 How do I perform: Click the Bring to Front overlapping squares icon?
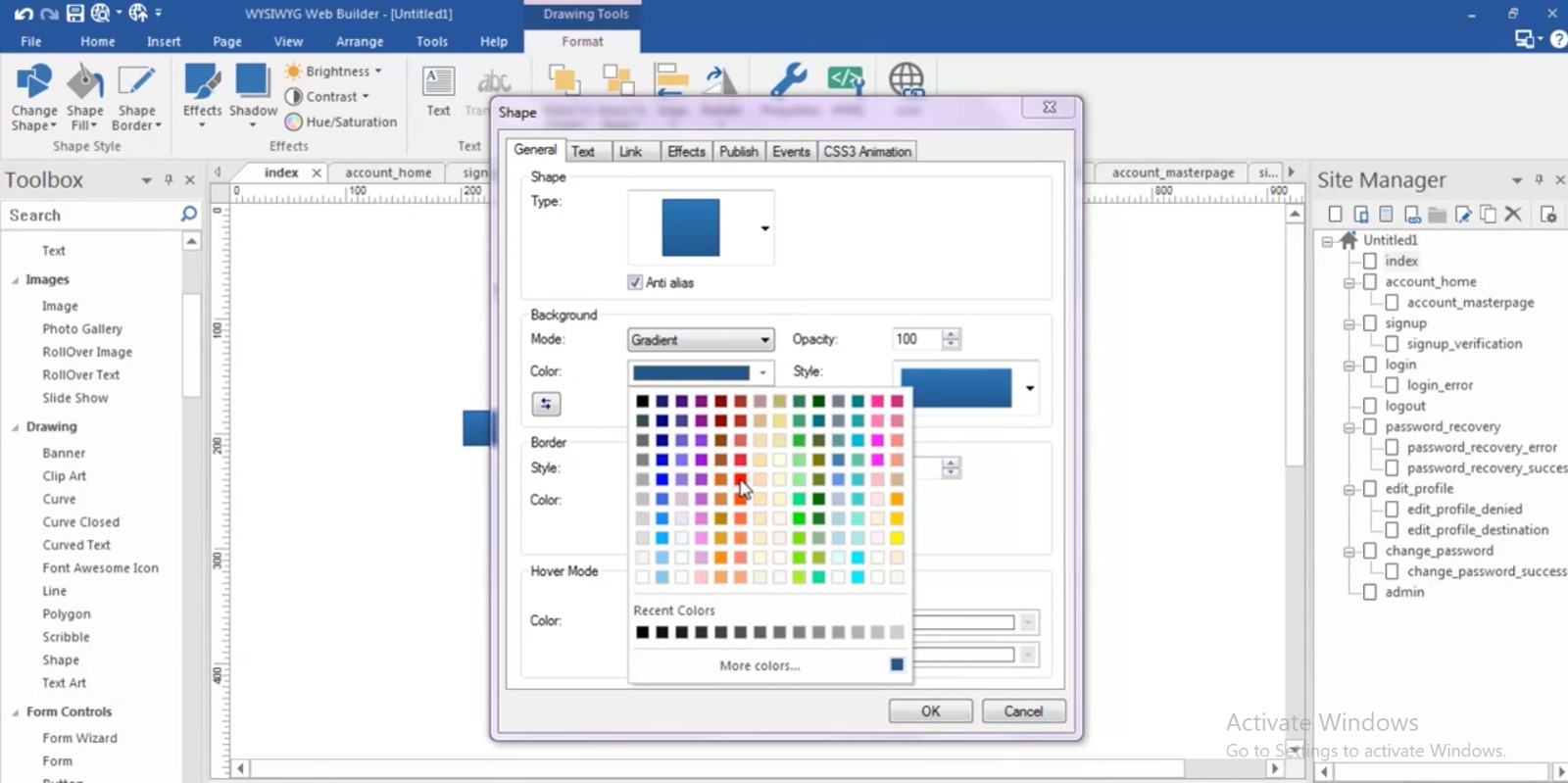[x=563, y=80]
